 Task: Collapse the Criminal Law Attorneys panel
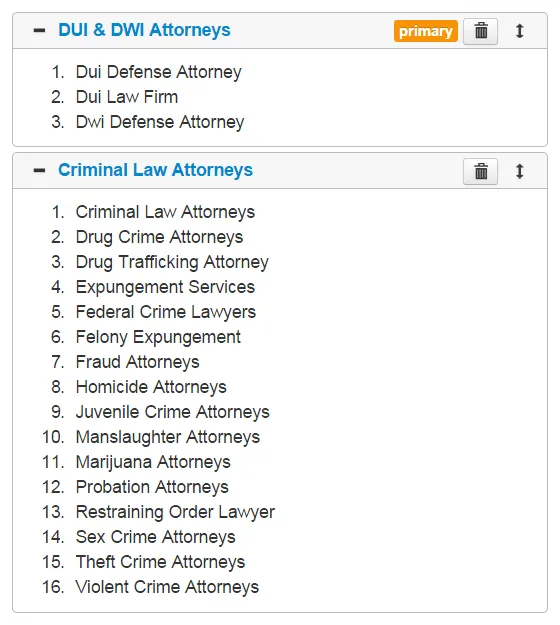coord(39,171)
